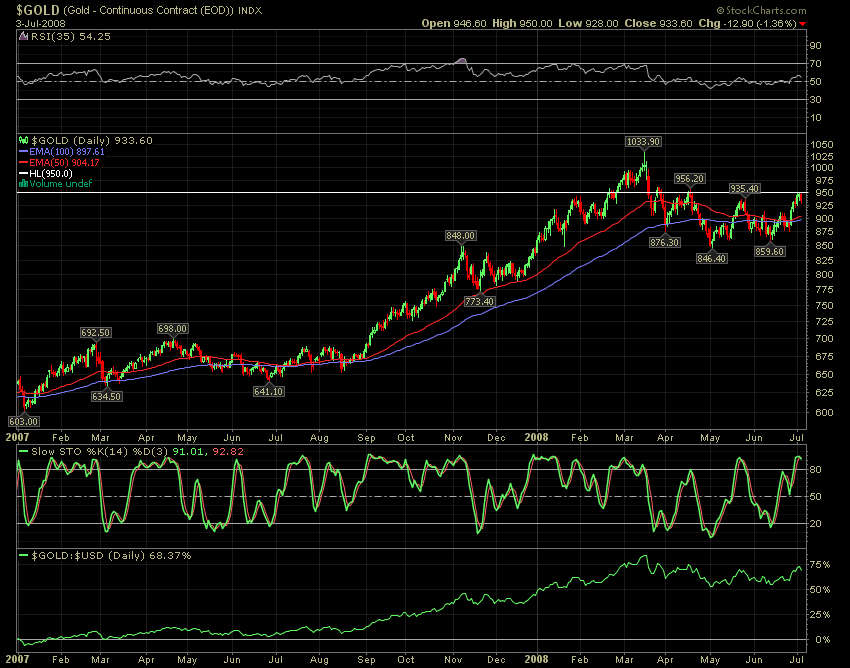Click the Gold - Continuous Contract (EOD) subtitle
850x668 pixels.
pyautogui.click(x=149, y=11)
